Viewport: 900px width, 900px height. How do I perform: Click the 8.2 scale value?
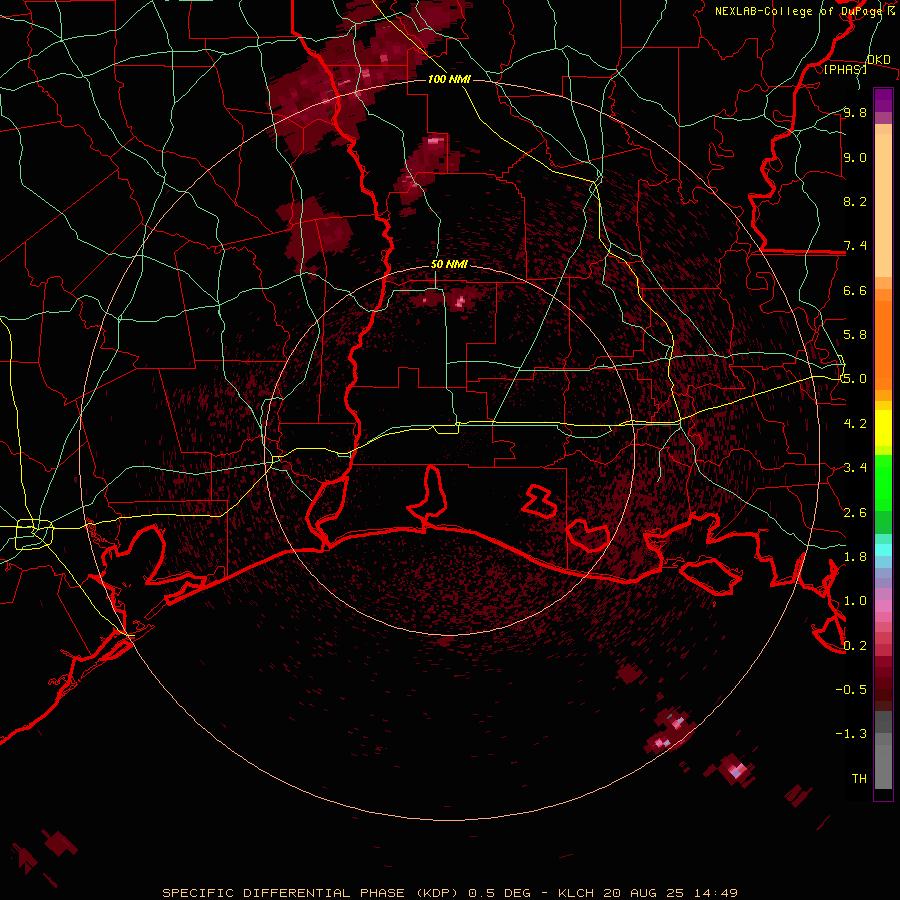[855, 202]
